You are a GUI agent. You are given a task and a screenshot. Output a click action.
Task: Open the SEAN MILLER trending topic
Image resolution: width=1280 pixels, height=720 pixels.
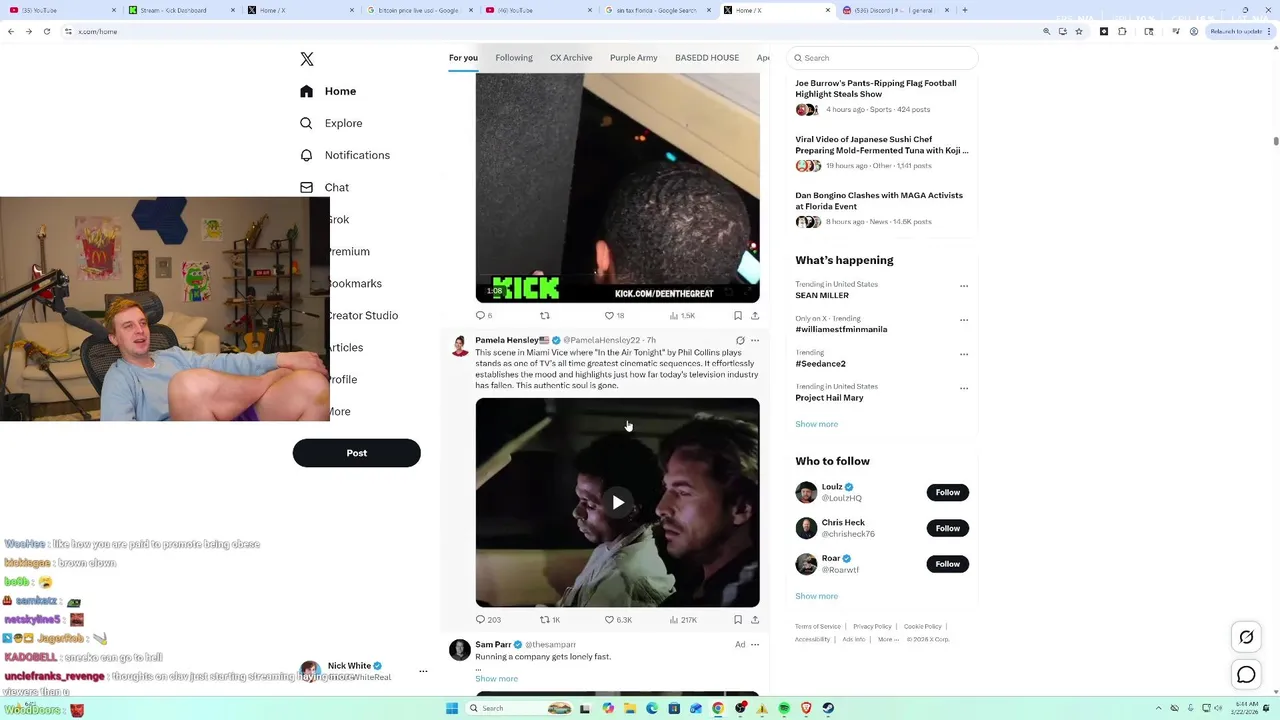coord(822,296)
